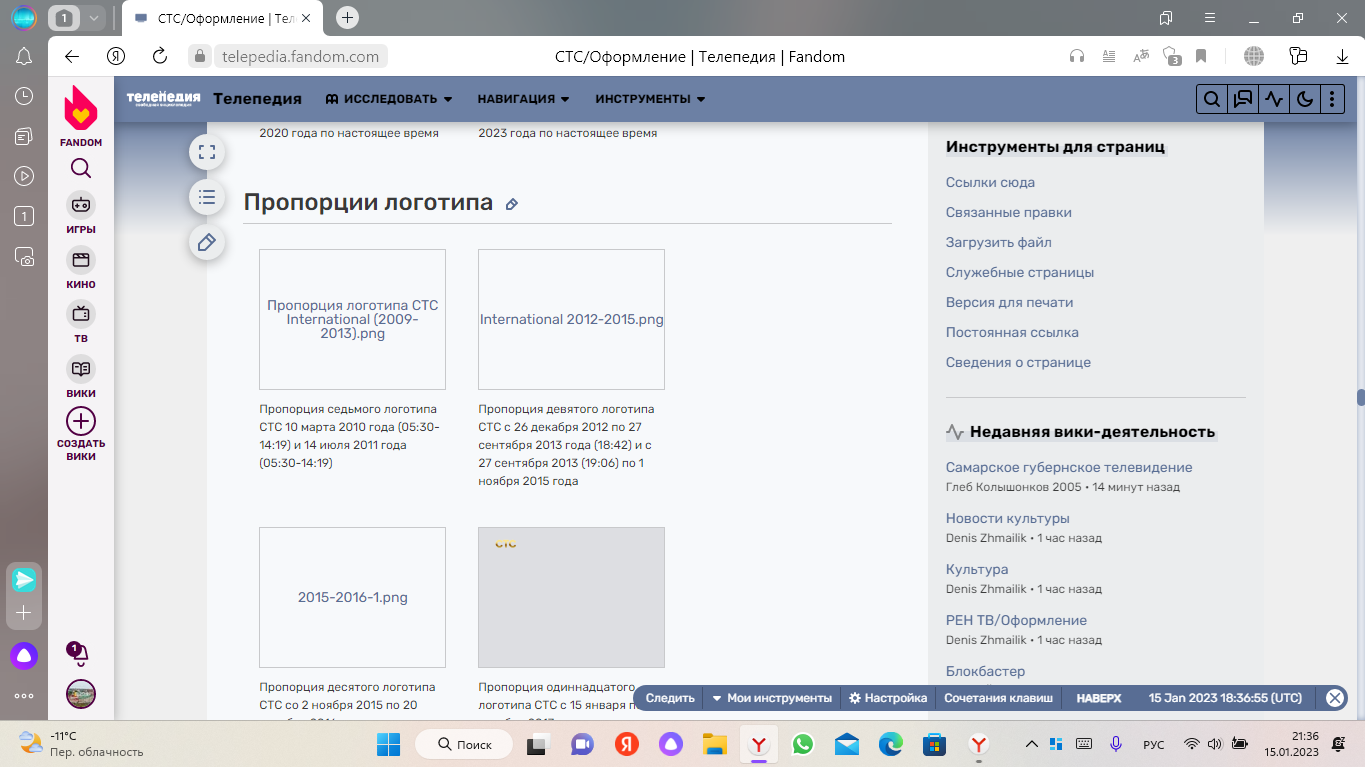Image resolution: width=1365 pixels, height=767 pixels.
Task: Open Ссылки сюда link
Action: click(x=990, y=182)
